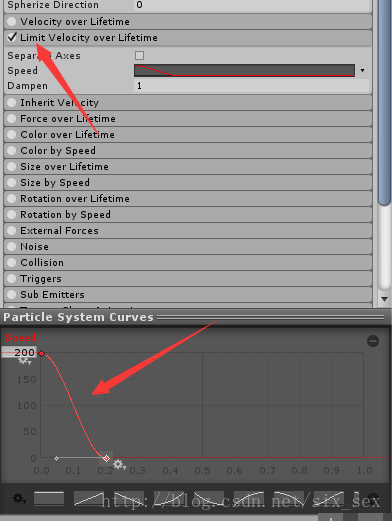
Task: Enable Sub Emitters module
Action: coord(12,294)
